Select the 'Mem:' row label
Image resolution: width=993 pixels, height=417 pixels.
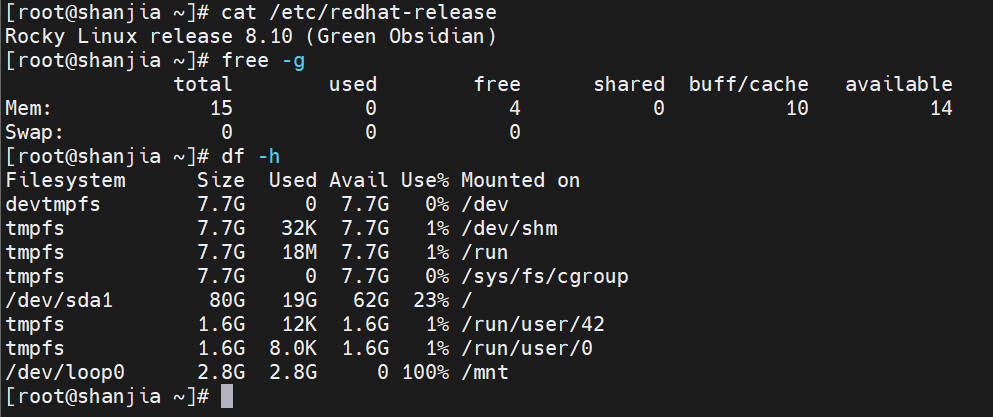[x=30, y=109]
